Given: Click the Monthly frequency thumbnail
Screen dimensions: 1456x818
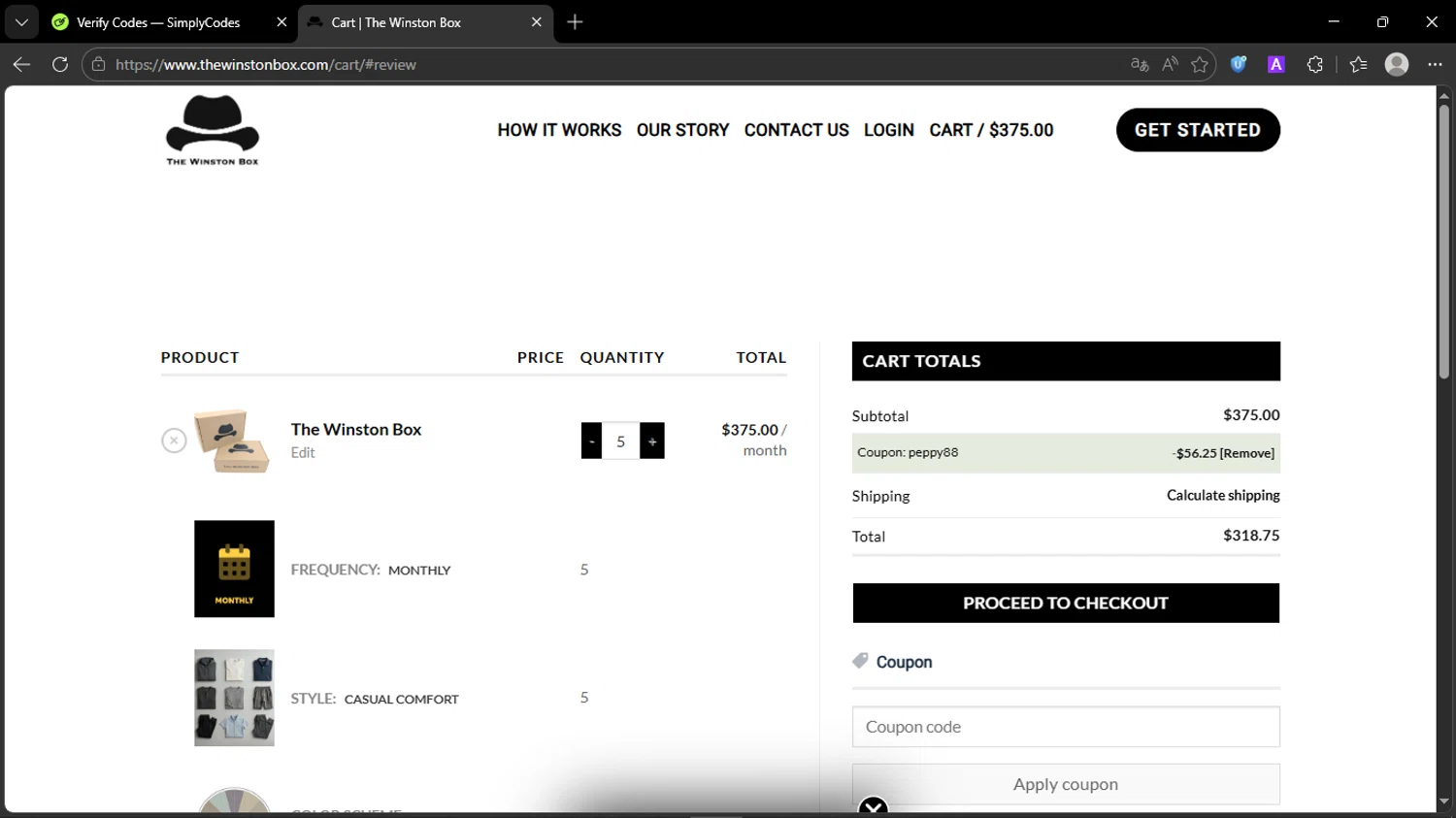Looking at the screenshot, I should tap(234, 569).
